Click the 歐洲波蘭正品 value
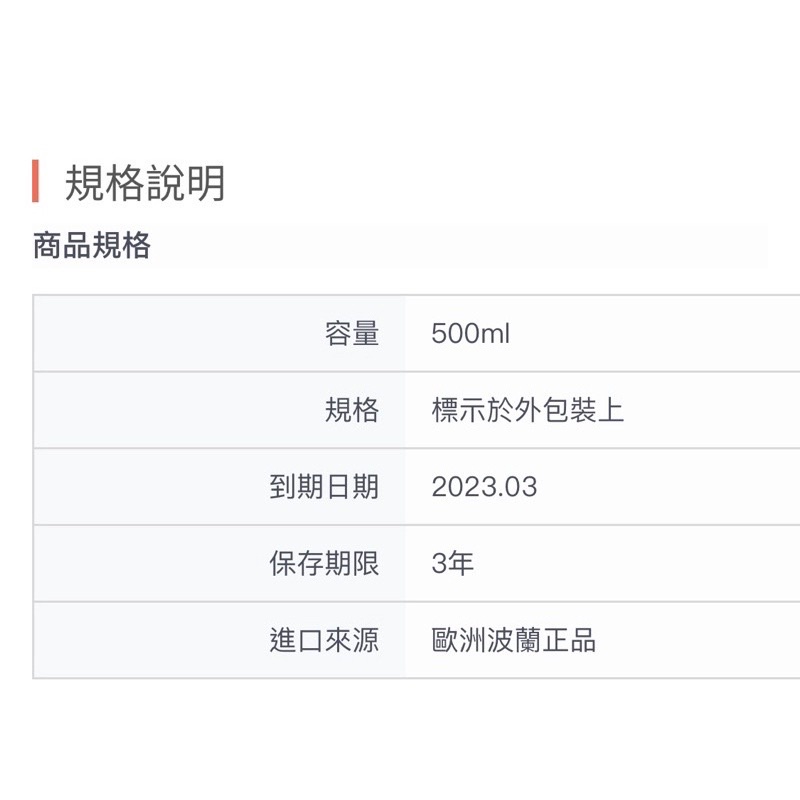The height and width of the screenshot is (800, 800). pyautogui.click(x=514, y=640)
